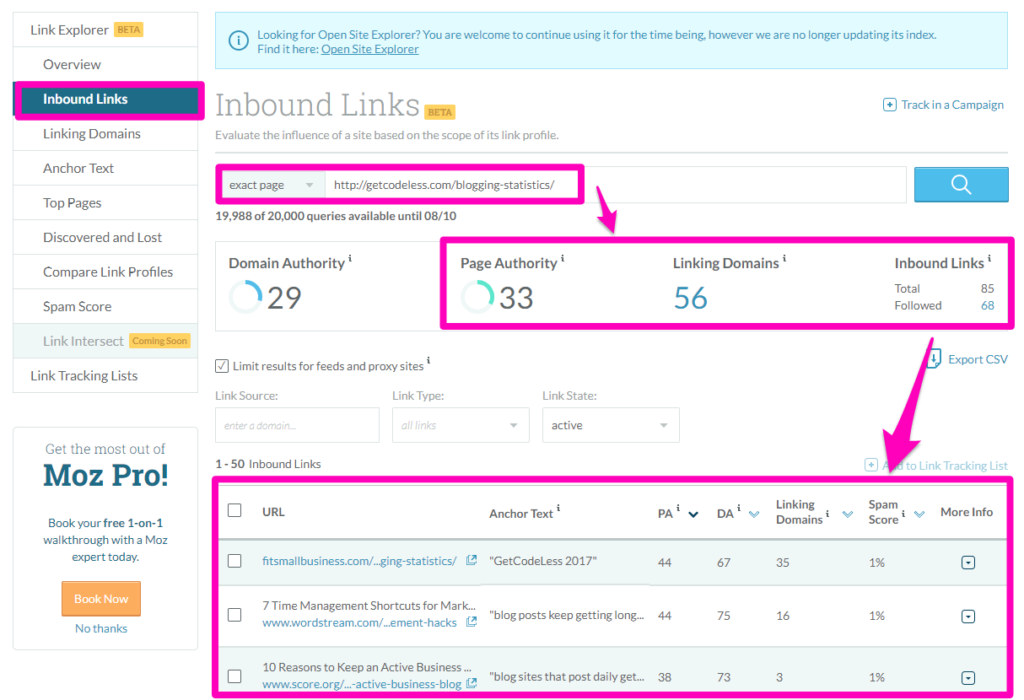Click Export CSV link
Screen dimensions: 1024x700
978,359
